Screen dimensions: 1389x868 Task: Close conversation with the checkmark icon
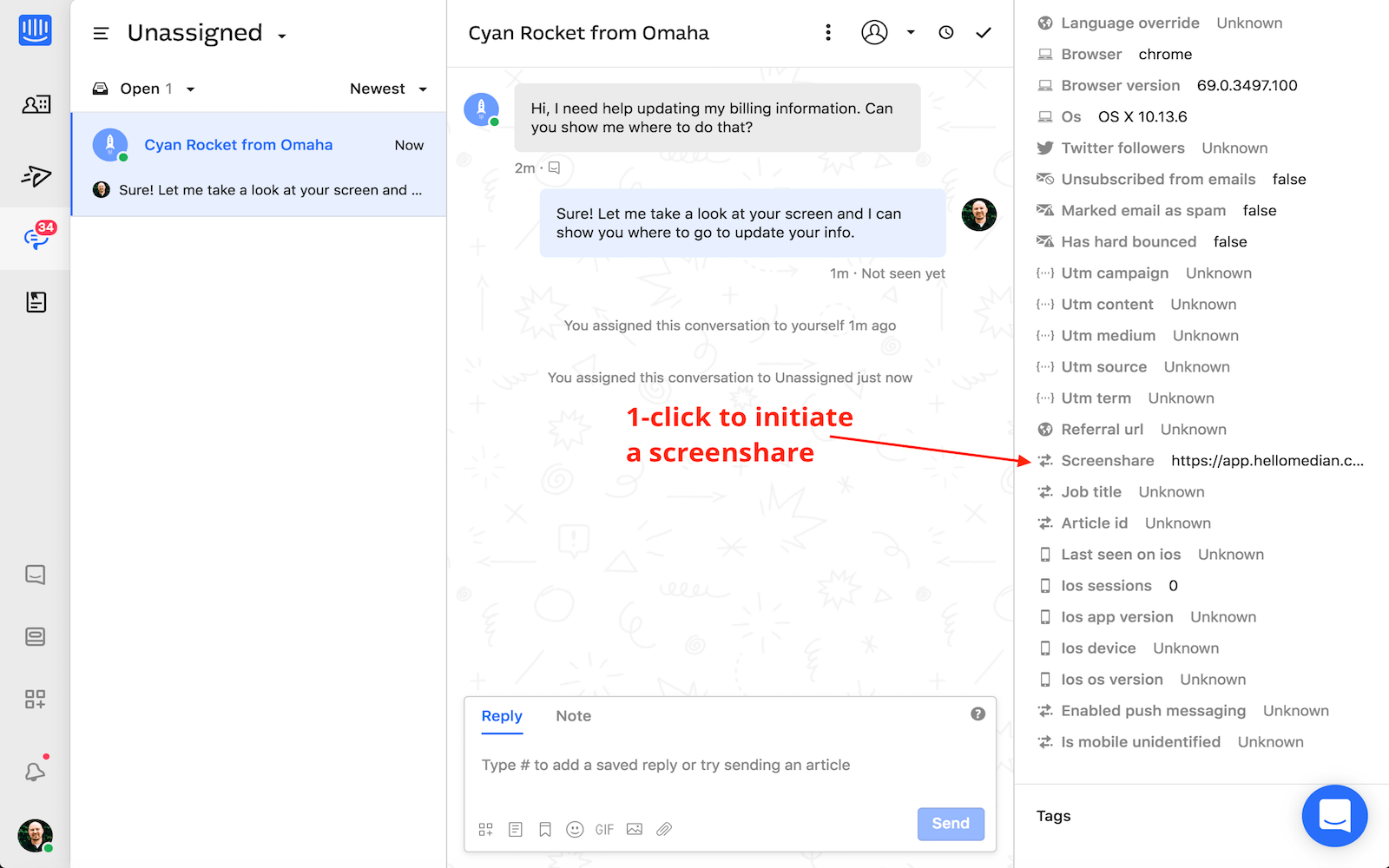coord(984,33)
